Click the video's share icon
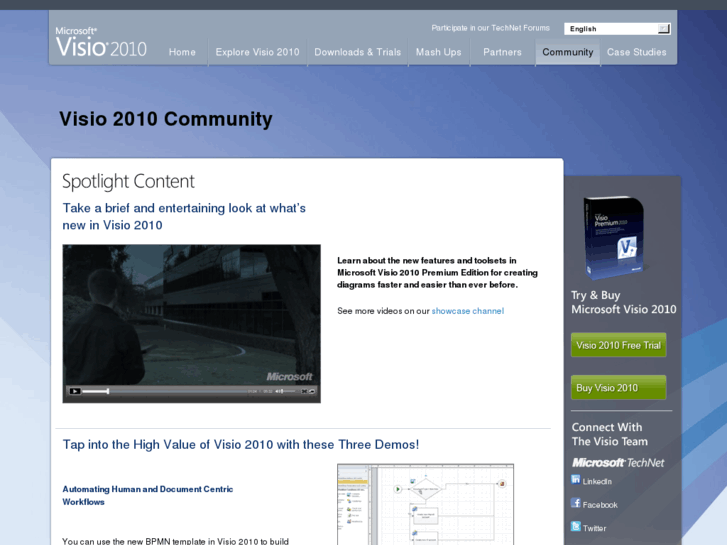Viewport: 727px width, 545px height. coord(312,391)
